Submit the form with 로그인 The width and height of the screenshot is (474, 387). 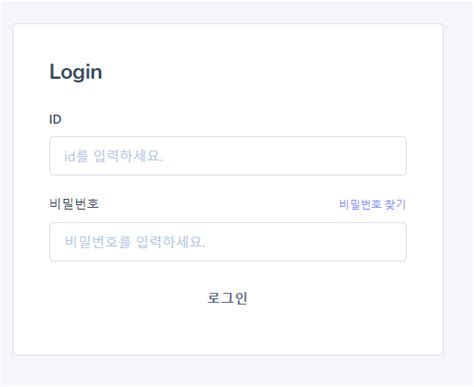click(228, 298)
